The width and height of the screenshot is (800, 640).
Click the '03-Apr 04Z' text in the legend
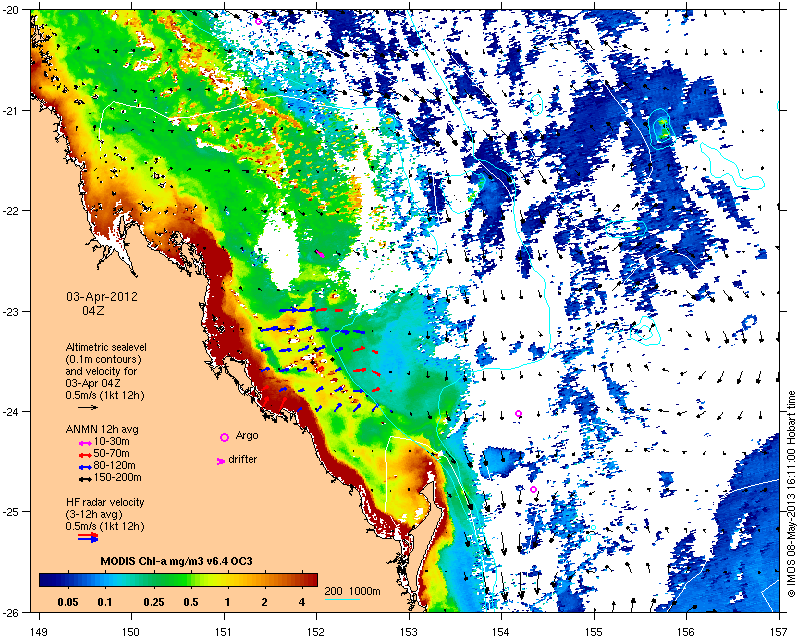93,383
